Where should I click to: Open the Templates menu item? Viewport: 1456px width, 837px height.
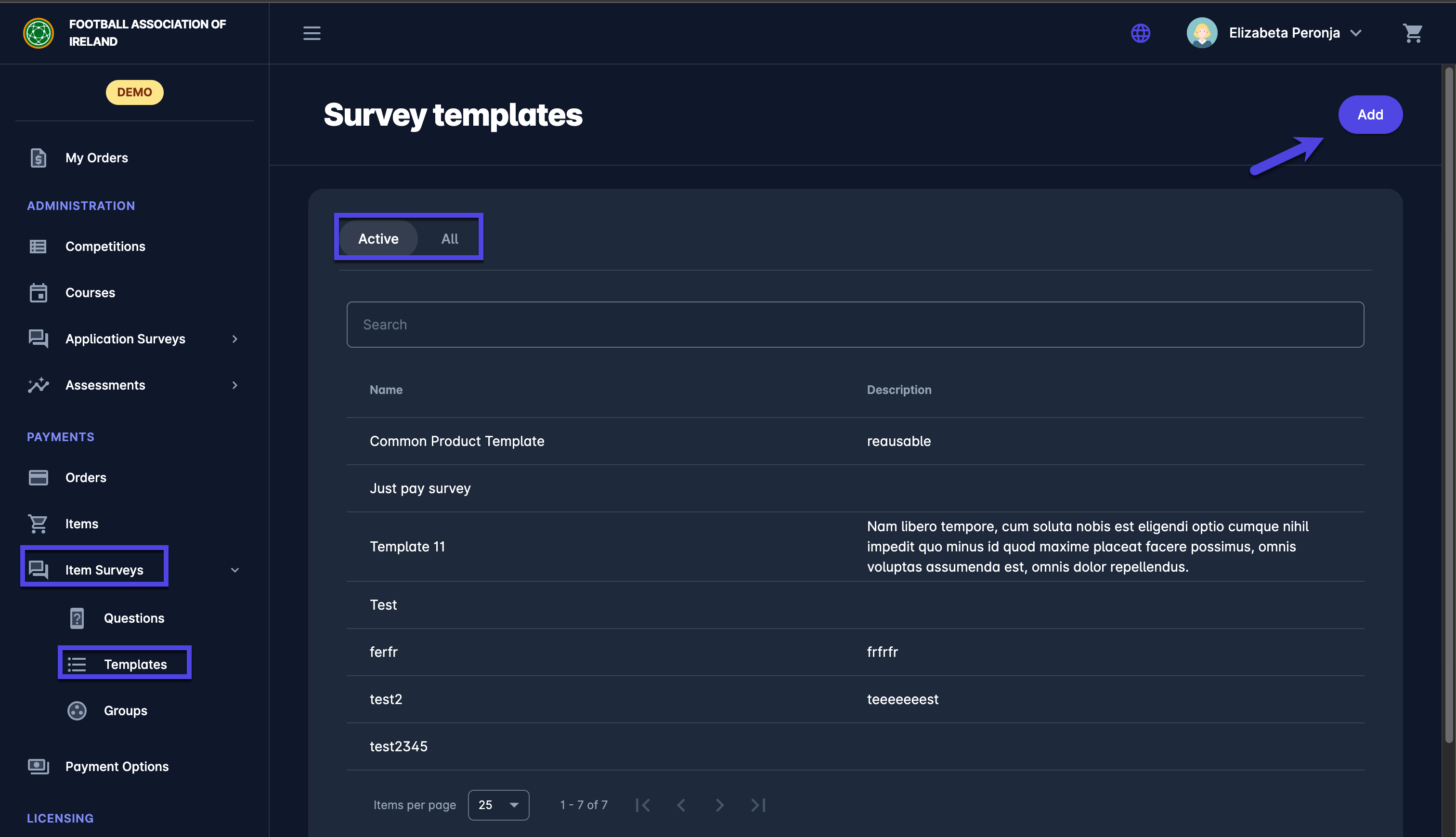(135, 665)
